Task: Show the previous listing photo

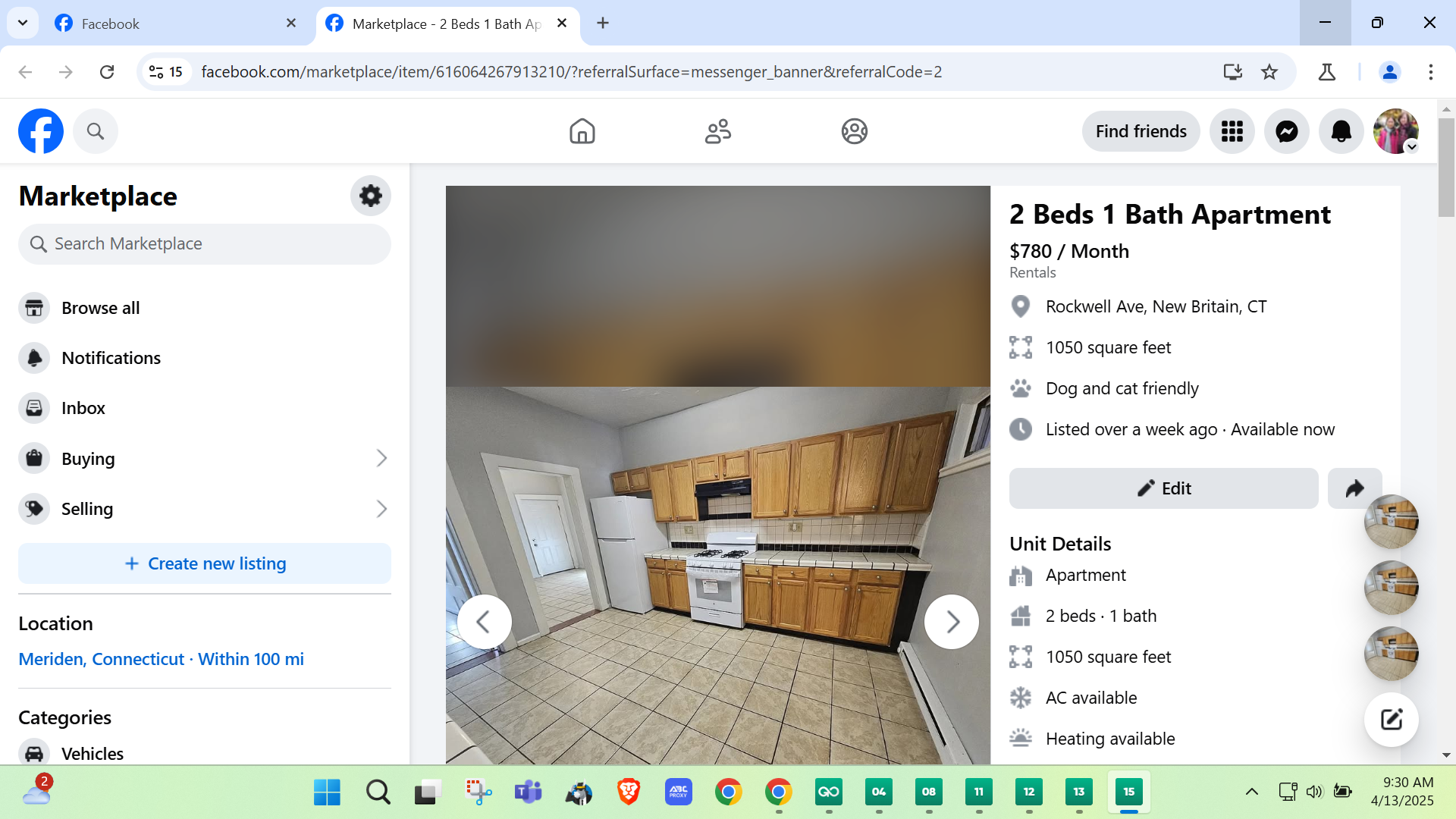Action: pyautogui.click(x=484, y=622)
